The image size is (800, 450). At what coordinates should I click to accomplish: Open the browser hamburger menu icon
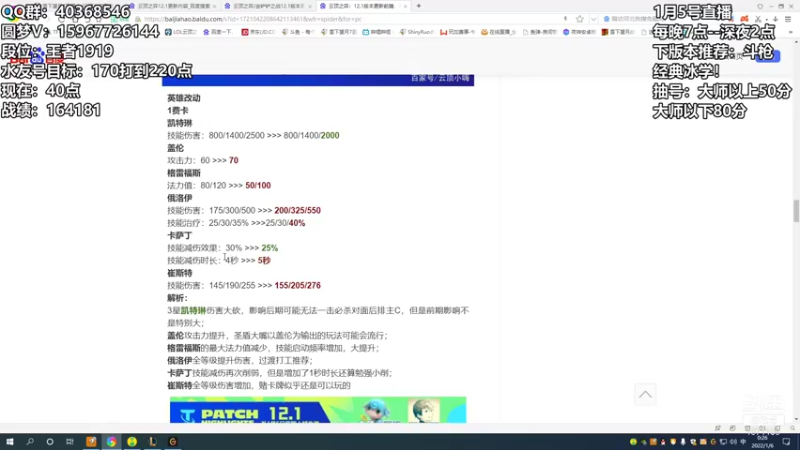[788, 19]
